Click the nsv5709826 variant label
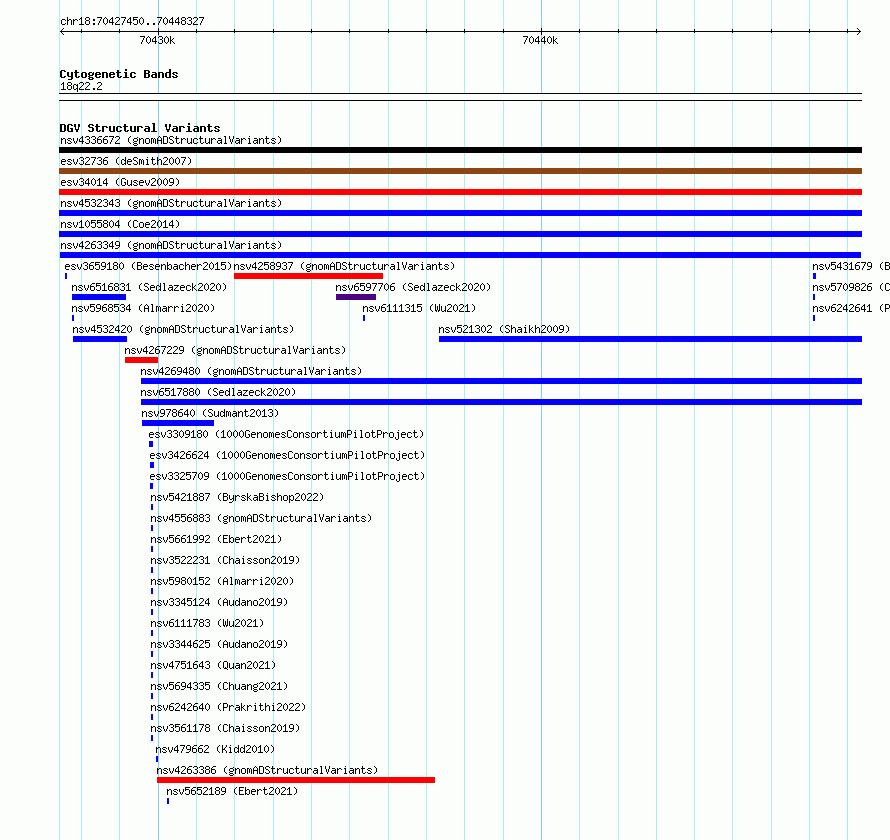This screenshot has height=840, width=890. click(x=851, y=287)
